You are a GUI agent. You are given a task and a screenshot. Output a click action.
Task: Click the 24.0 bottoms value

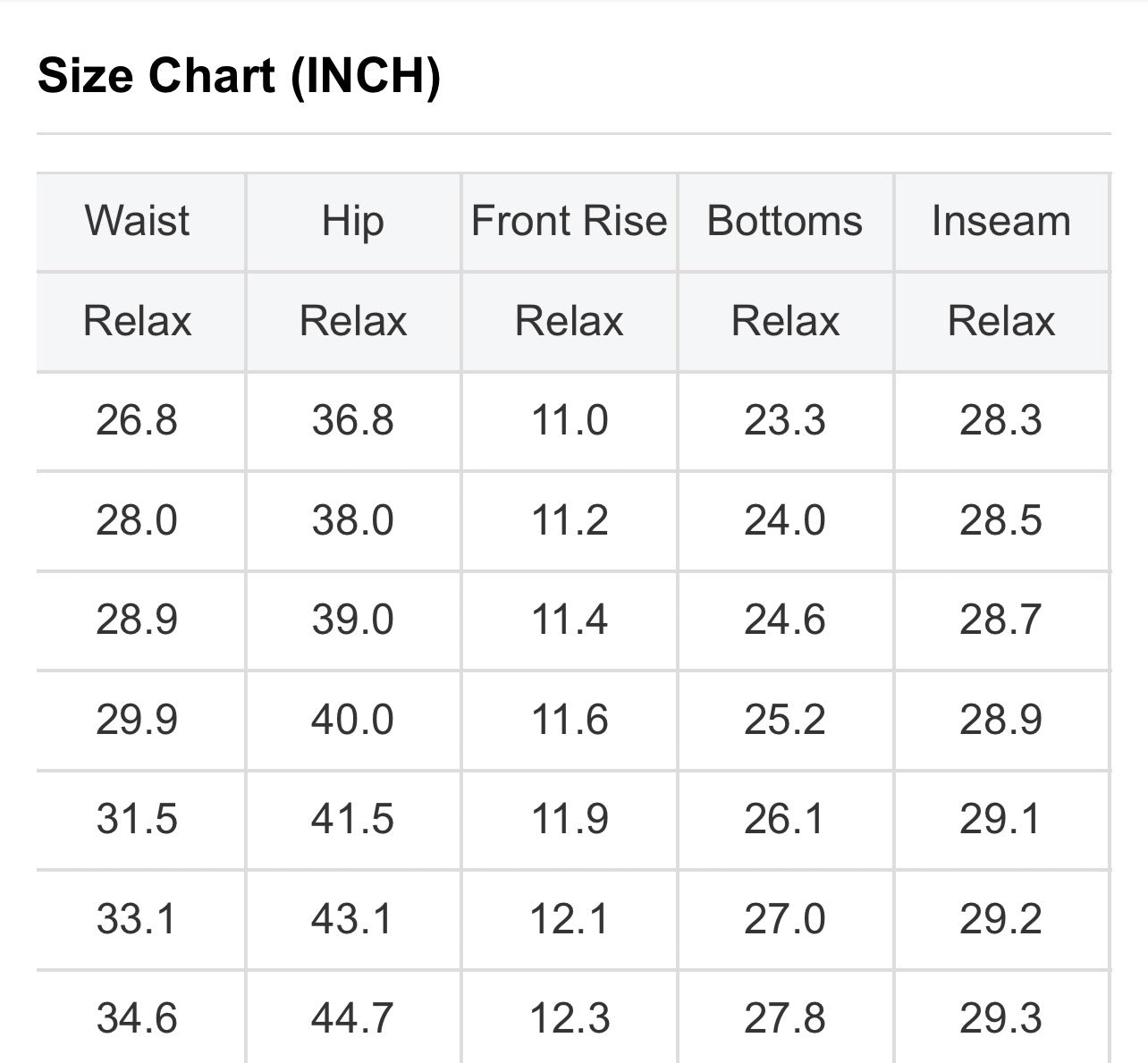coord(785,520)
